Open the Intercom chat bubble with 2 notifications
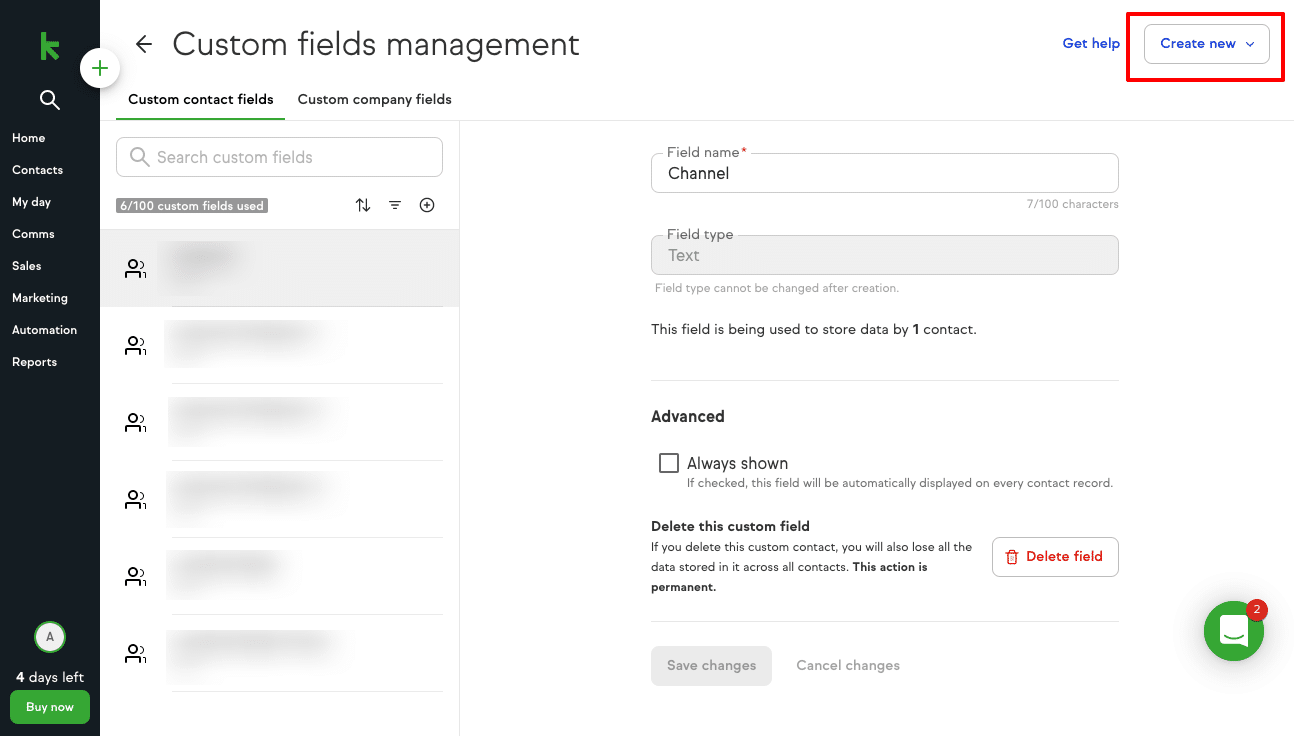1294x736 pixels. (x=1233, y=631)
